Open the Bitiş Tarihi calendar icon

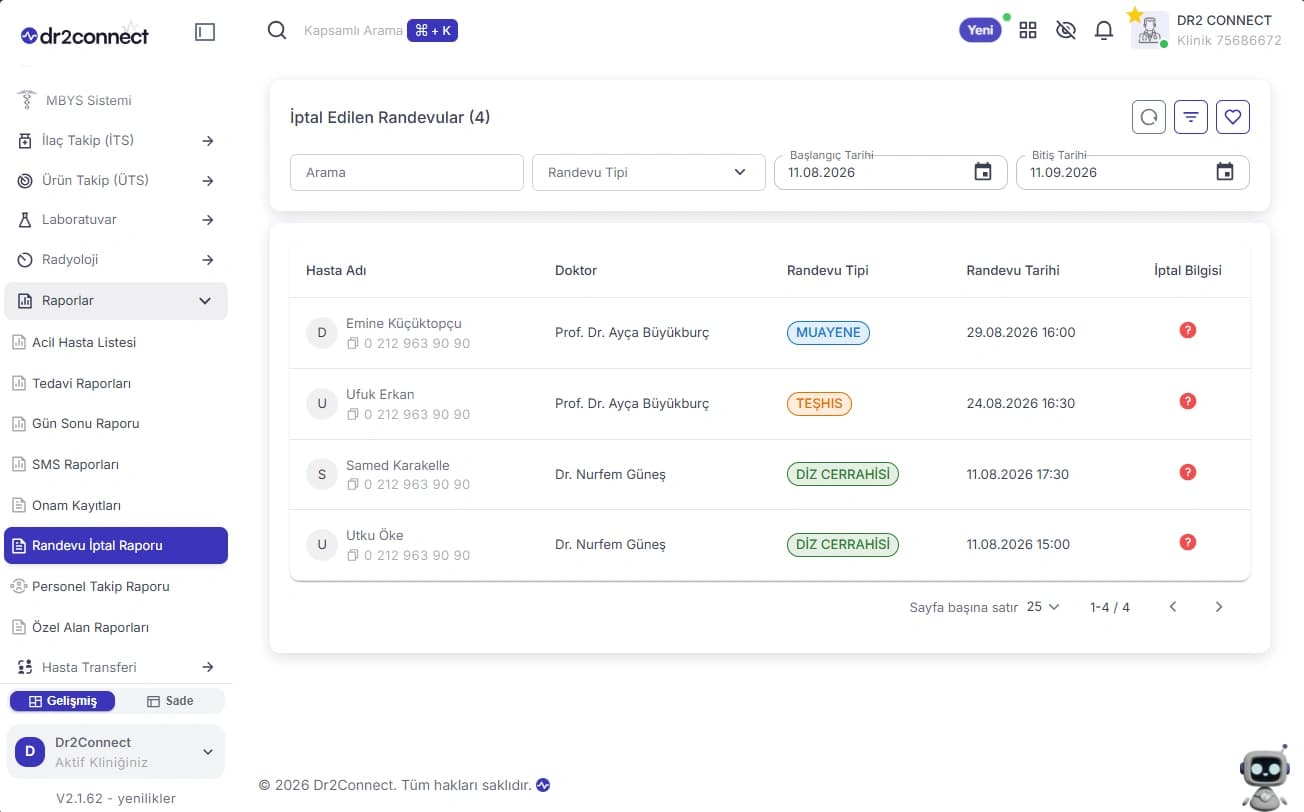(1225, 172)
